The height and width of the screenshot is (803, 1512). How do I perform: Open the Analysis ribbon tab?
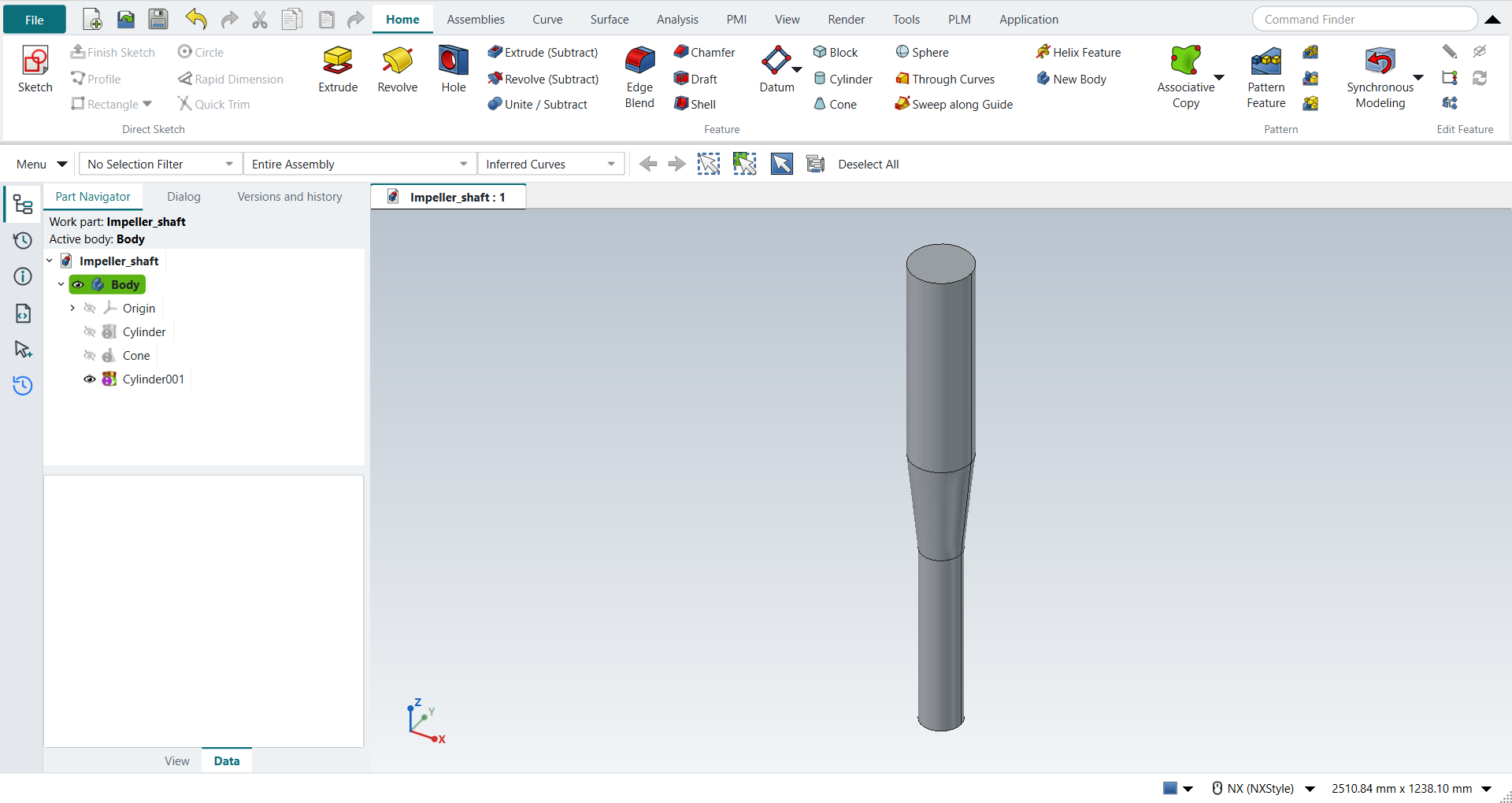click(677, 19)
